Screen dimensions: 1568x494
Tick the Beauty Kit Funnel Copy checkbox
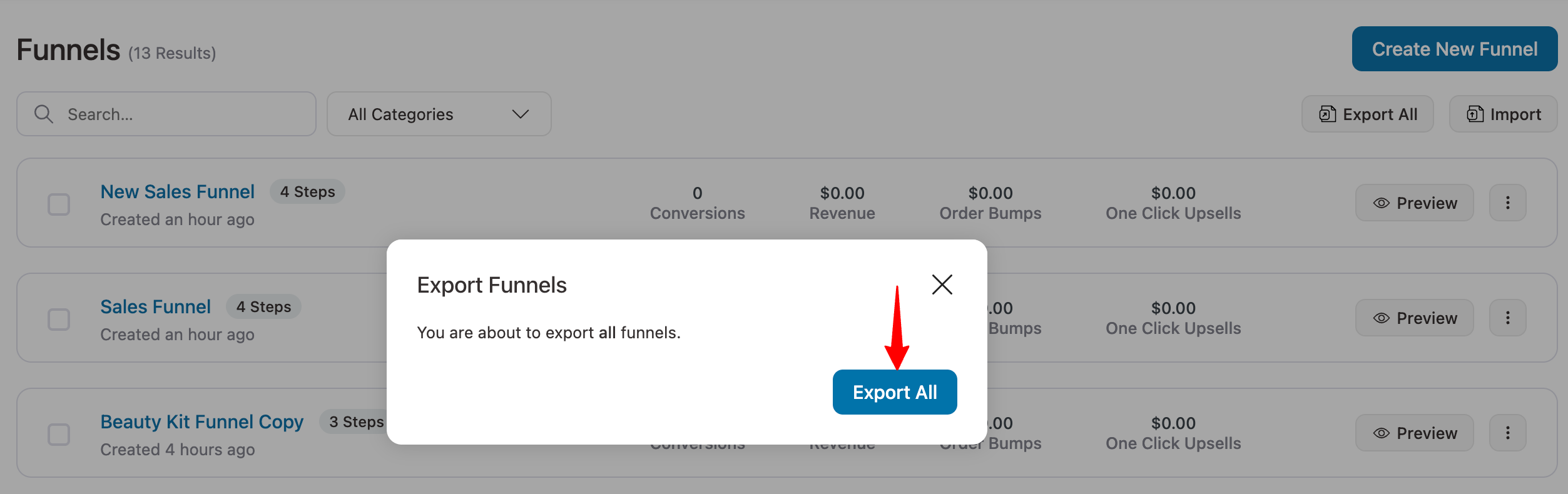(x=59, y=435)
